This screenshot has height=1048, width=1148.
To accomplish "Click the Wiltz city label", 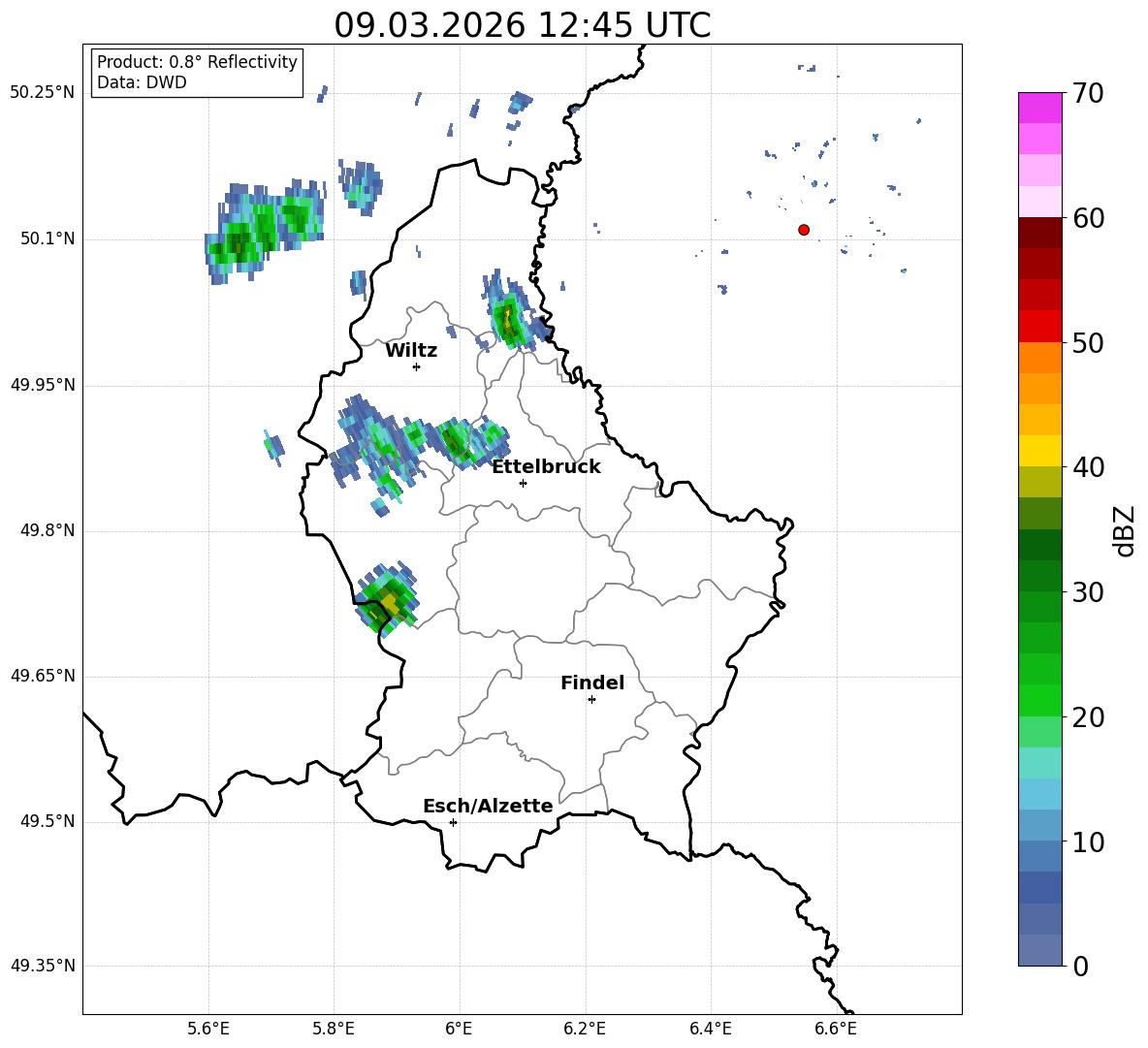I will [411, 351].
